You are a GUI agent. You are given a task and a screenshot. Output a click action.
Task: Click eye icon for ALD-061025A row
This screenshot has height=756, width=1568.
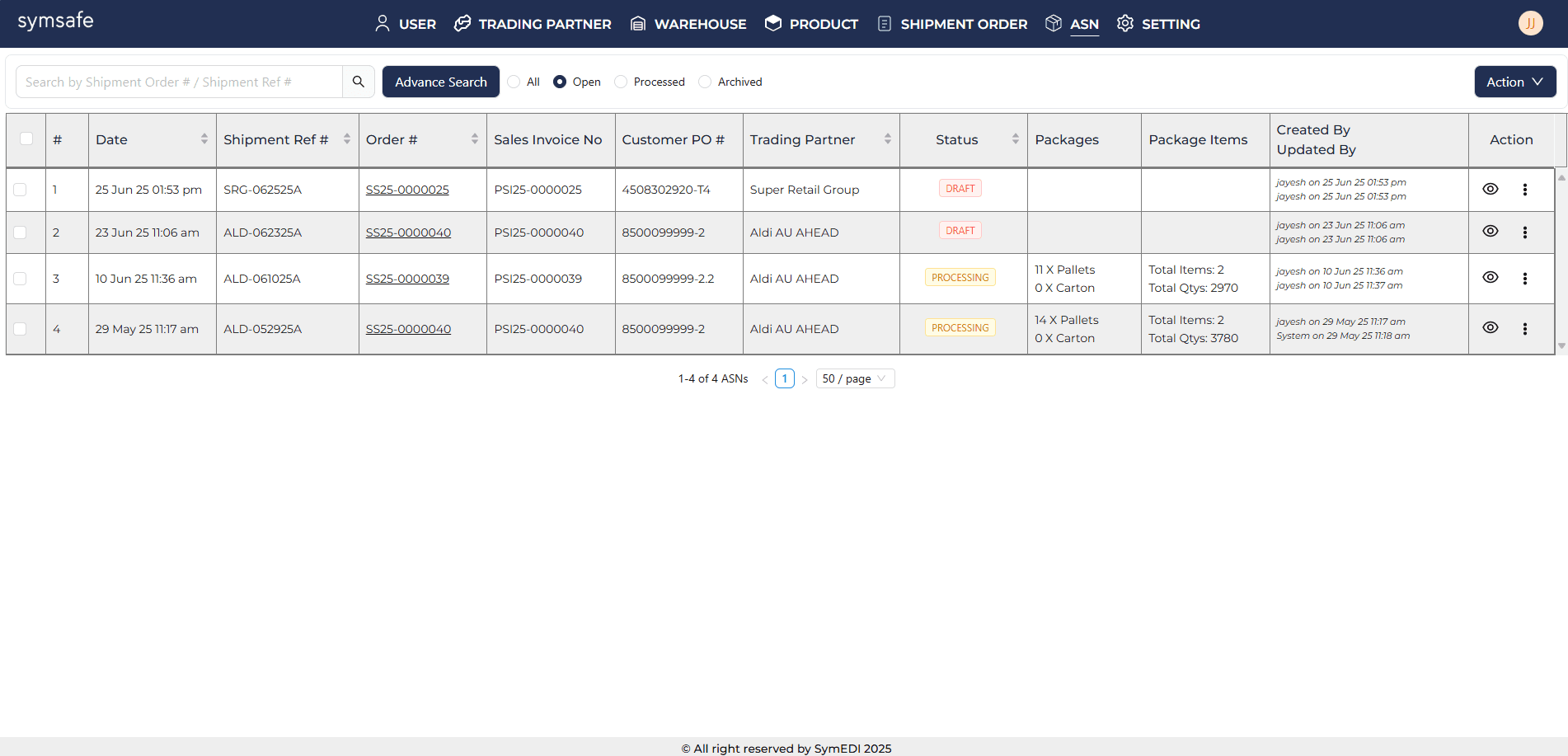(1490, 278)
